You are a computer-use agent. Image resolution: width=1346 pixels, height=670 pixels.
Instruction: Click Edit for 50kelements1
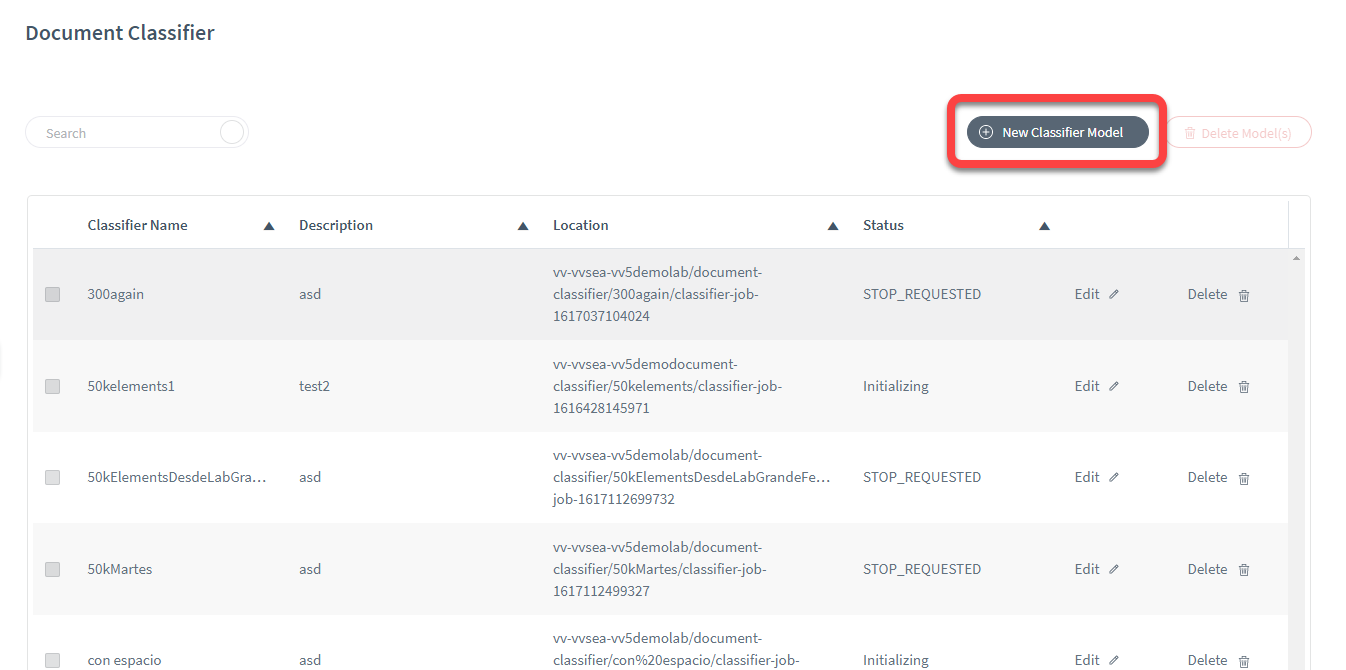pos(1087,386)
